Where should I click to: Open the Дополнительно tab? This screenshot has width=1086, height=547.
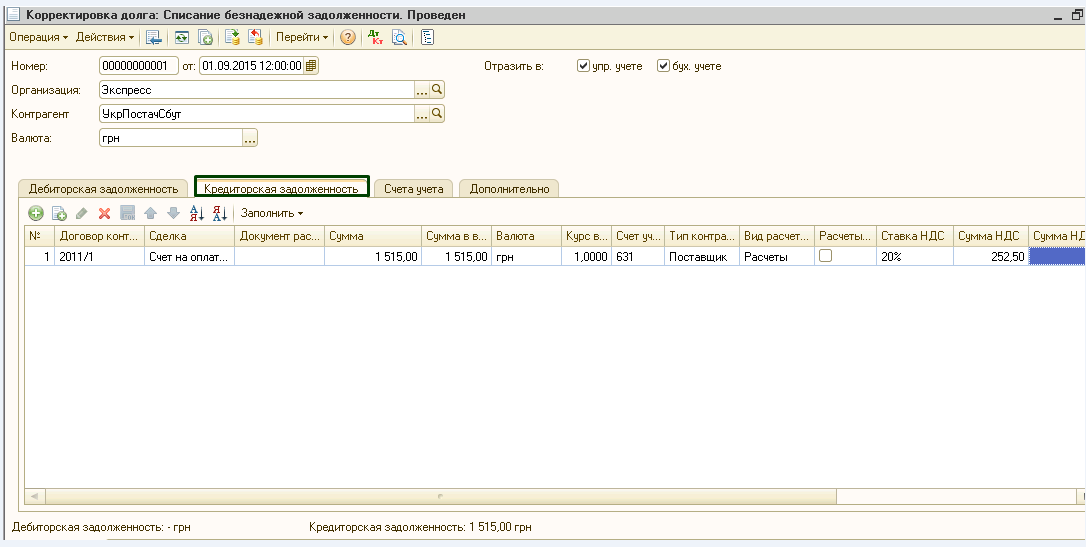(x=509, y=189)
